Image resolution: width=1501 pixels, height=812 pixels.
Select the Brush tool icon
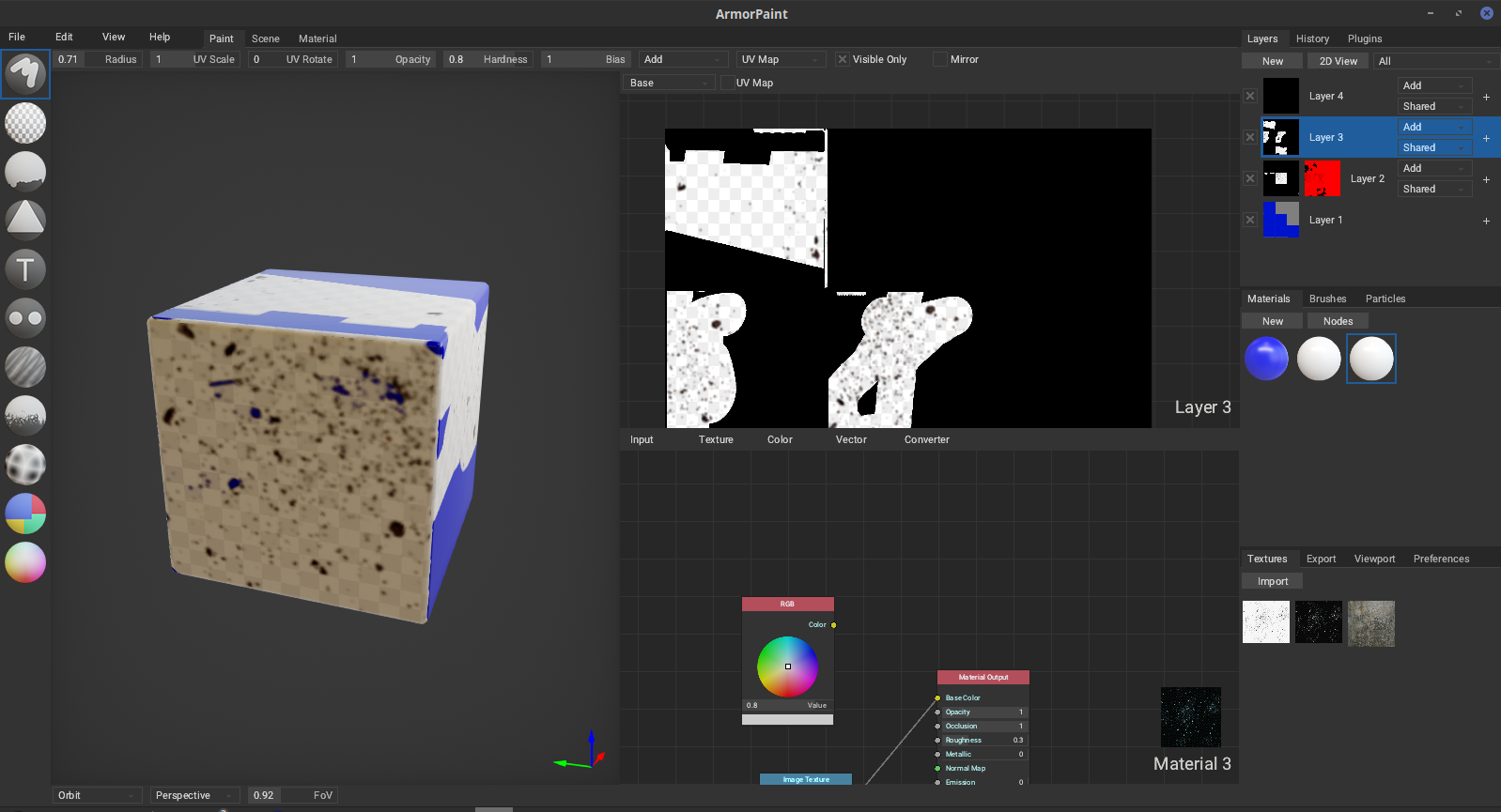tap(25, 74)
